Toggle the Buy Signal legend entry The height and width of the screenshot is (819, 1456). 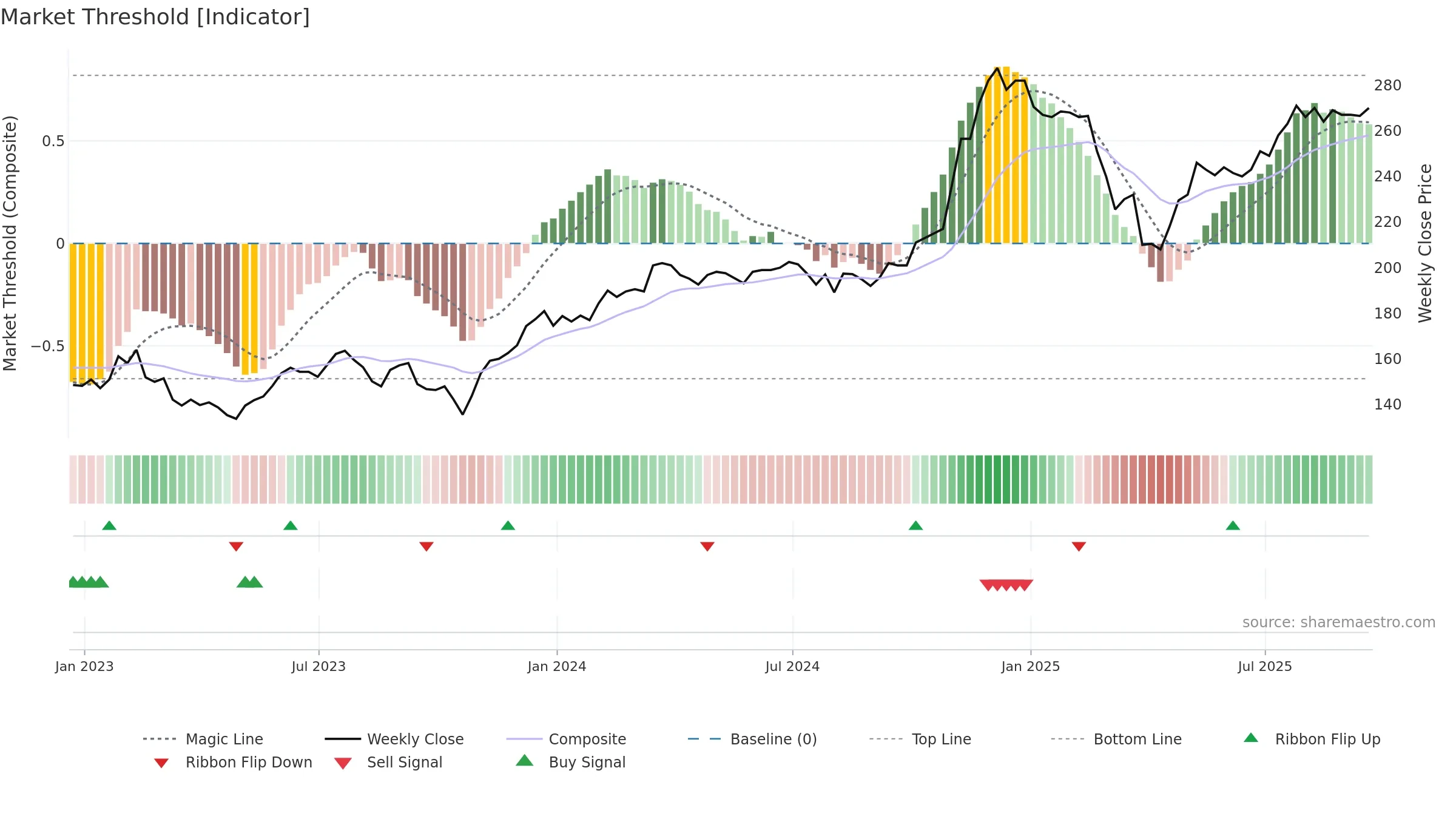pyautogui.click(x=570, y=762)
